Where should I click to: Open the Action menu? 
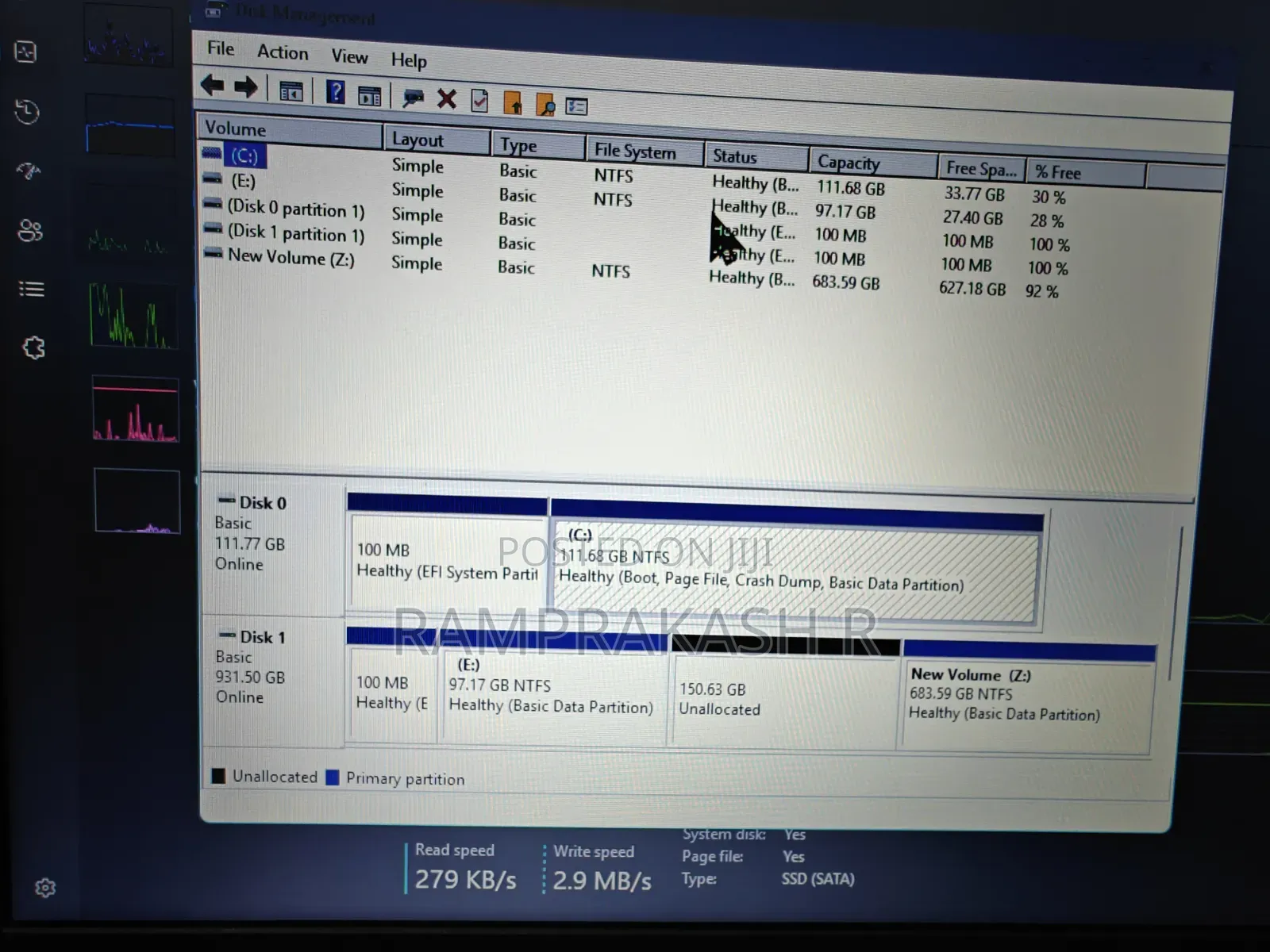pyautogui.click(x=283, y=52)
